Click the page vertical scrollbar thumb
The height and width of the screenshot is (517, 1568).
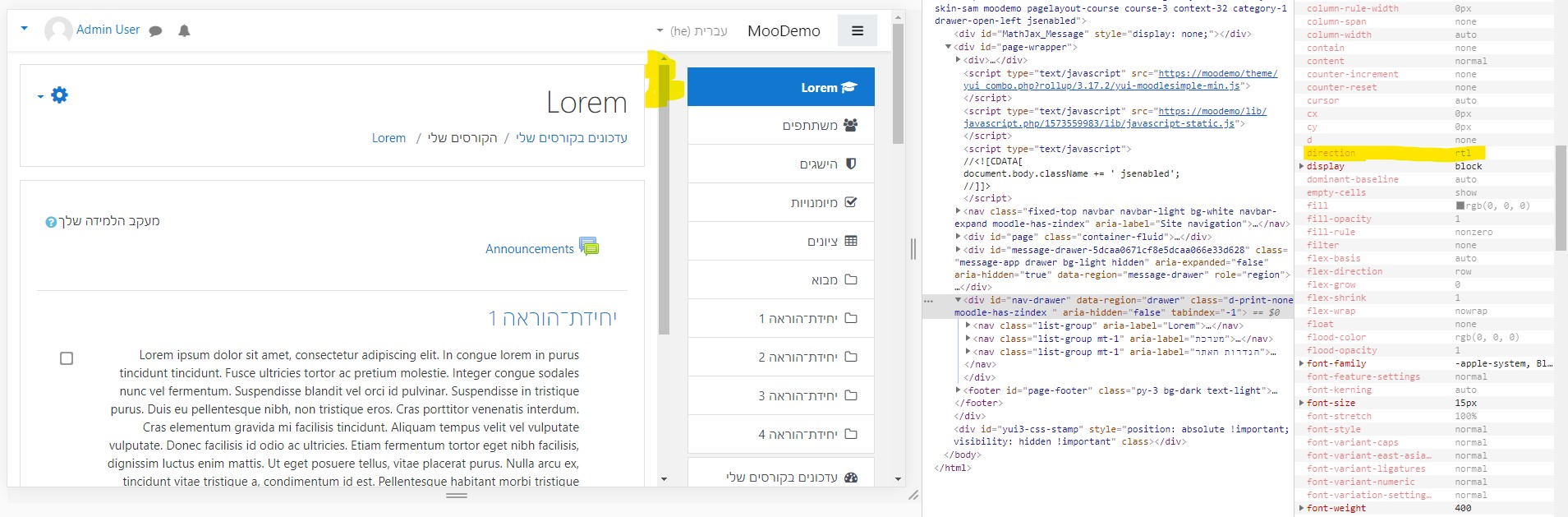898,84
